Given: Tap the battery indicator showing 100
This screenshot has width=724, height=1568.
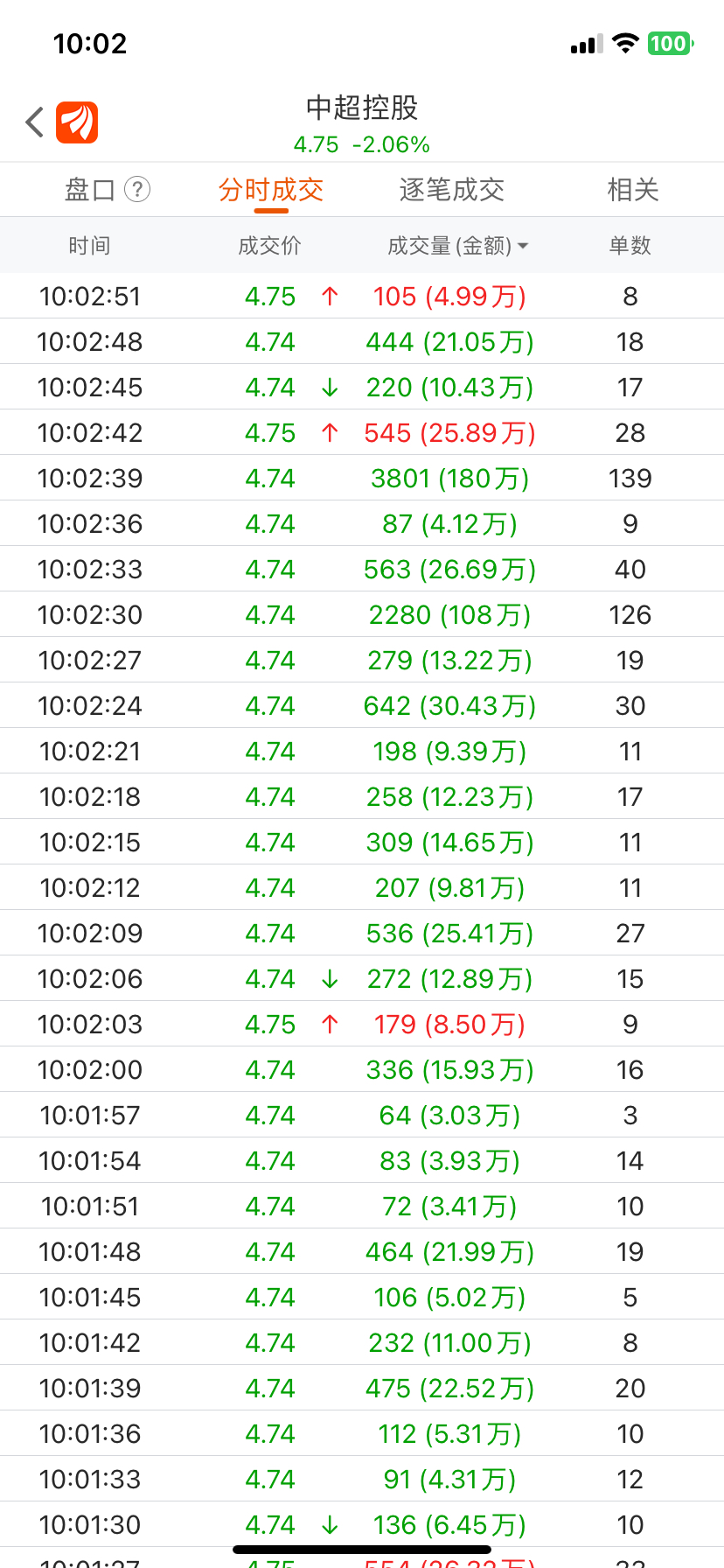Looking at the screenshot, I should [670, 43].
